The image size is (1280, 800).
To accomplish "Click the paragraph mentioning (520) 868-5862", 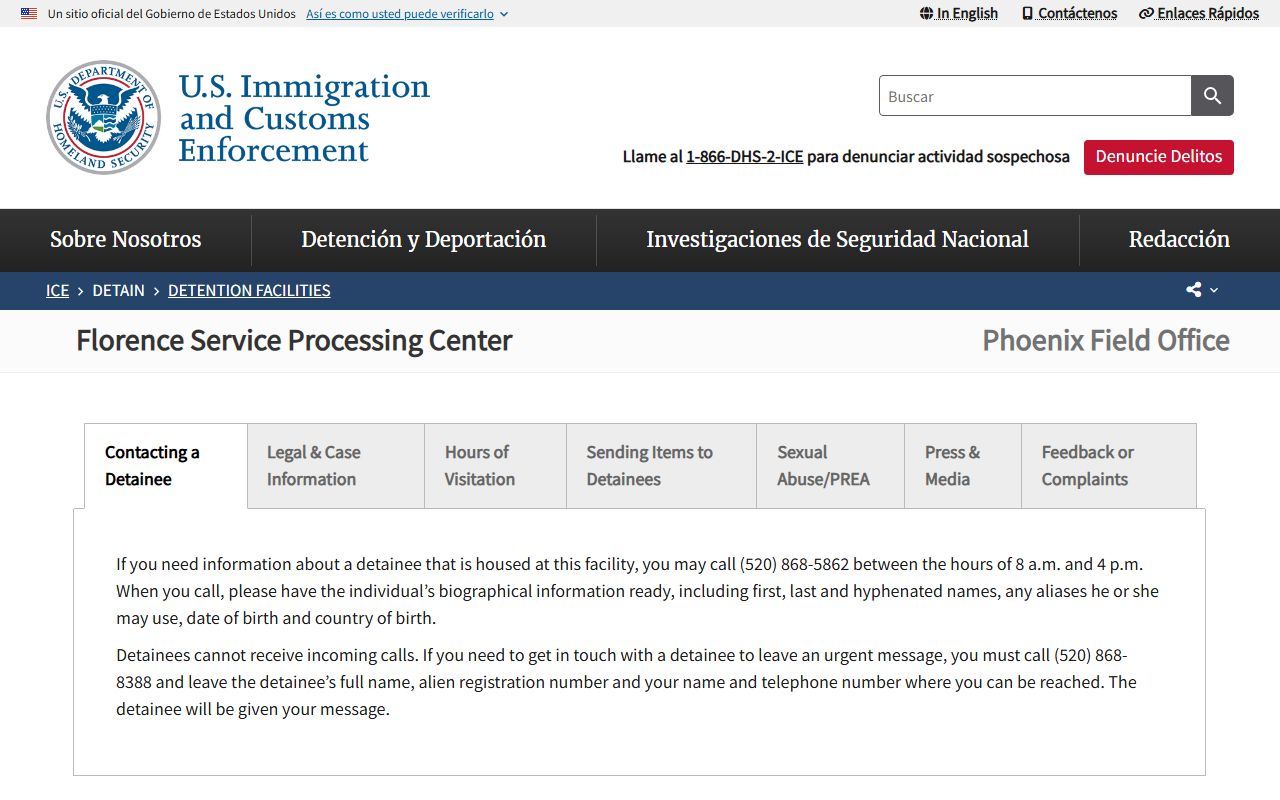I will click(637, 591).
